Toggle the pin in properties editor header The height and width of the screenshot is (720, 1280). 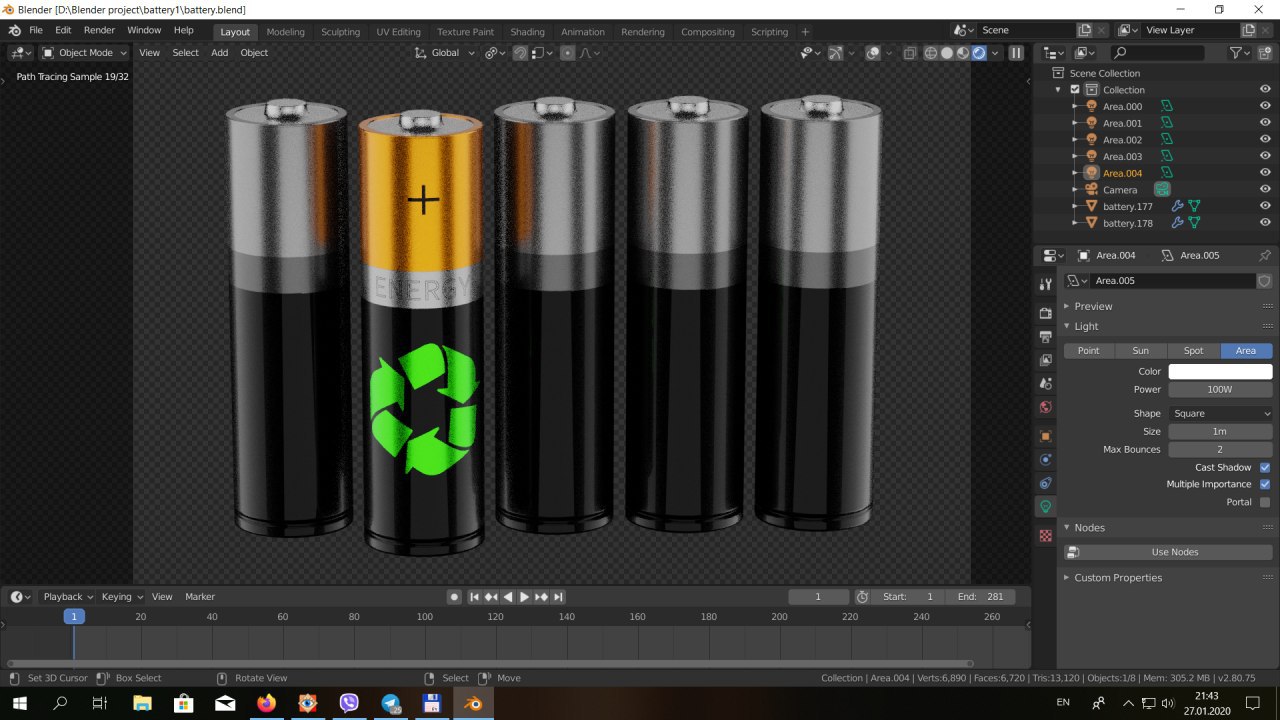[1264, 255]
